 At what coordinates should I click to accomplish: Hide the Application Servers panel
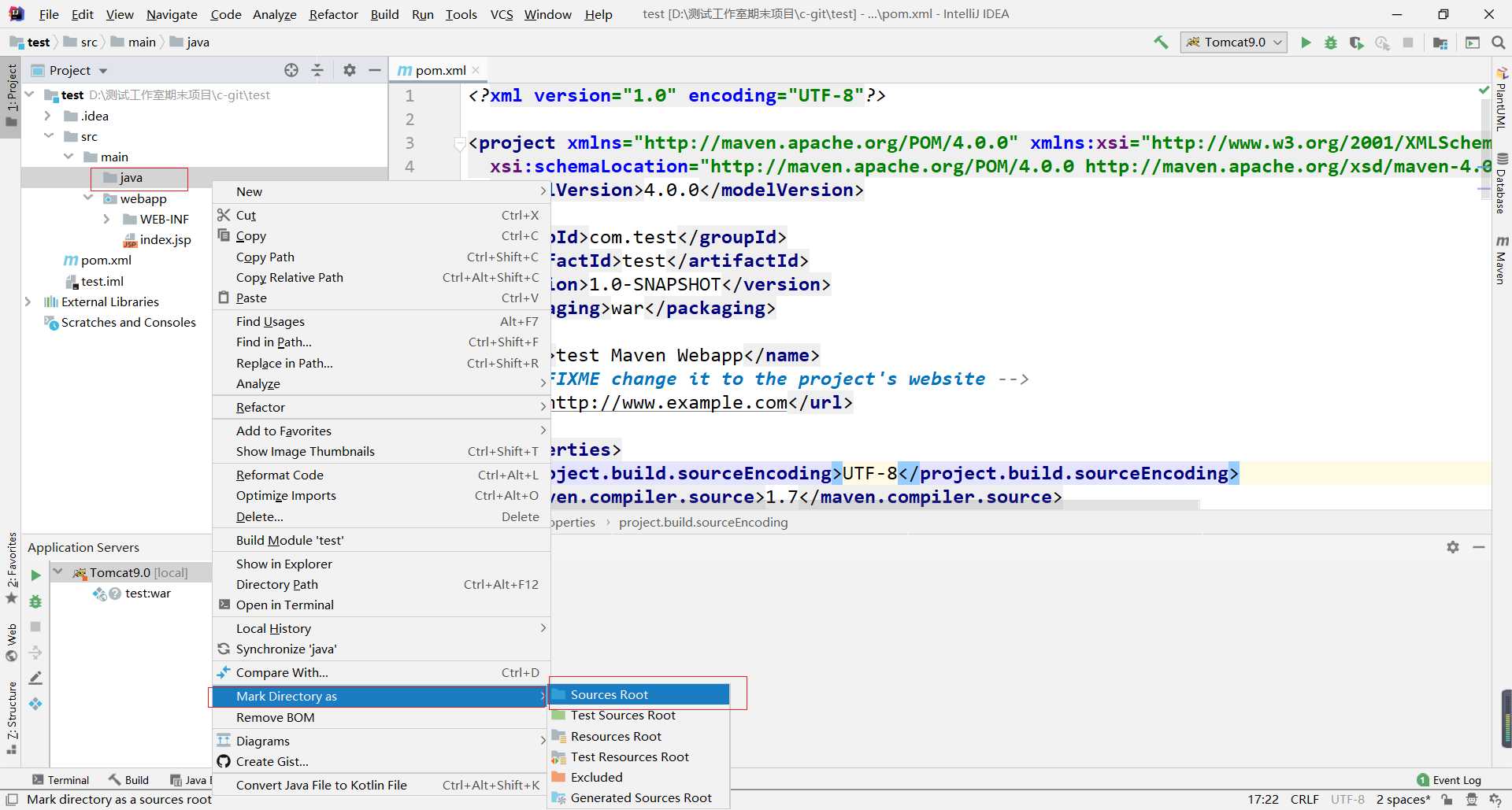[x=1479, y=547]
